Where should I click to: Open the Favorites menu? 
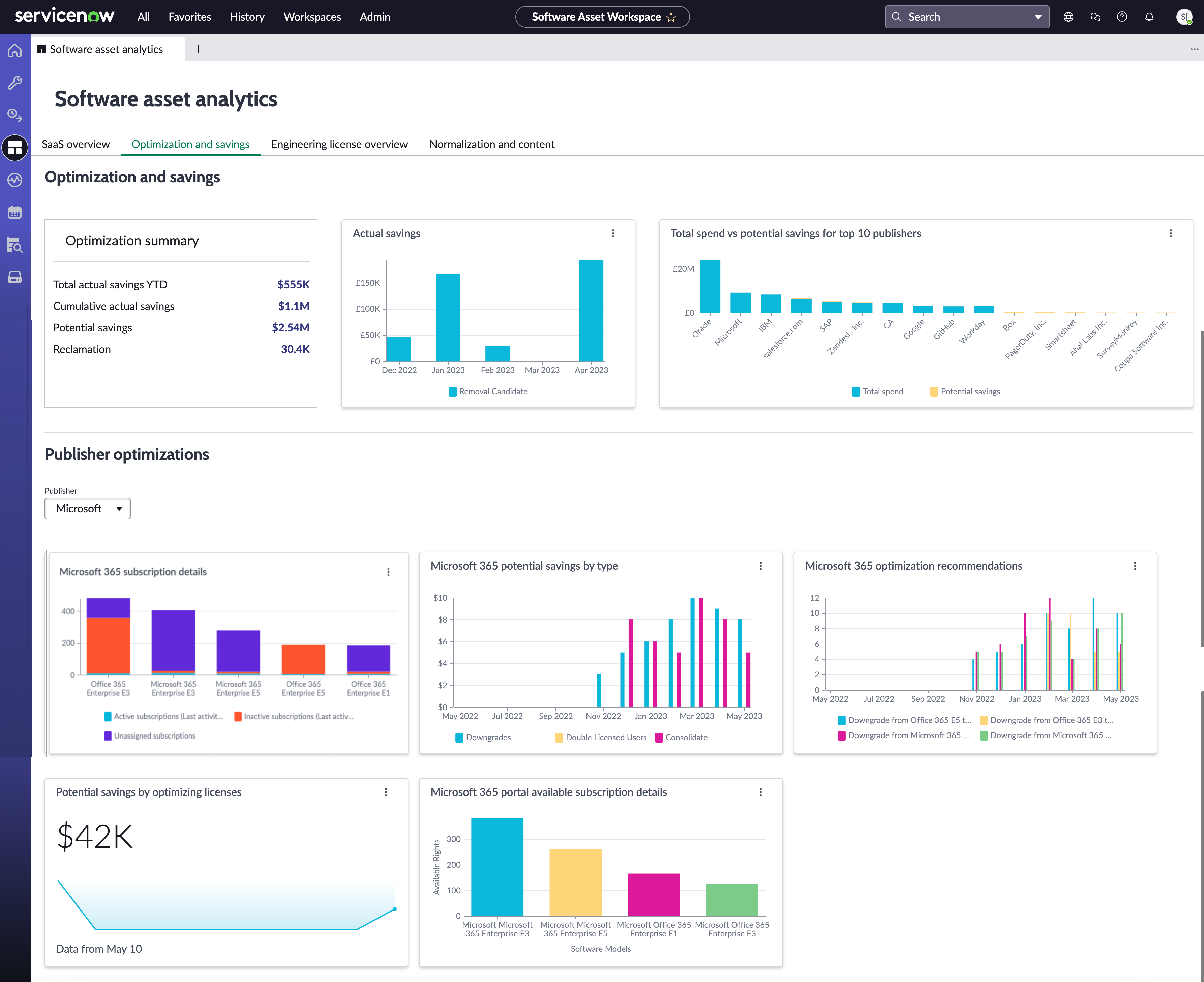190,17
